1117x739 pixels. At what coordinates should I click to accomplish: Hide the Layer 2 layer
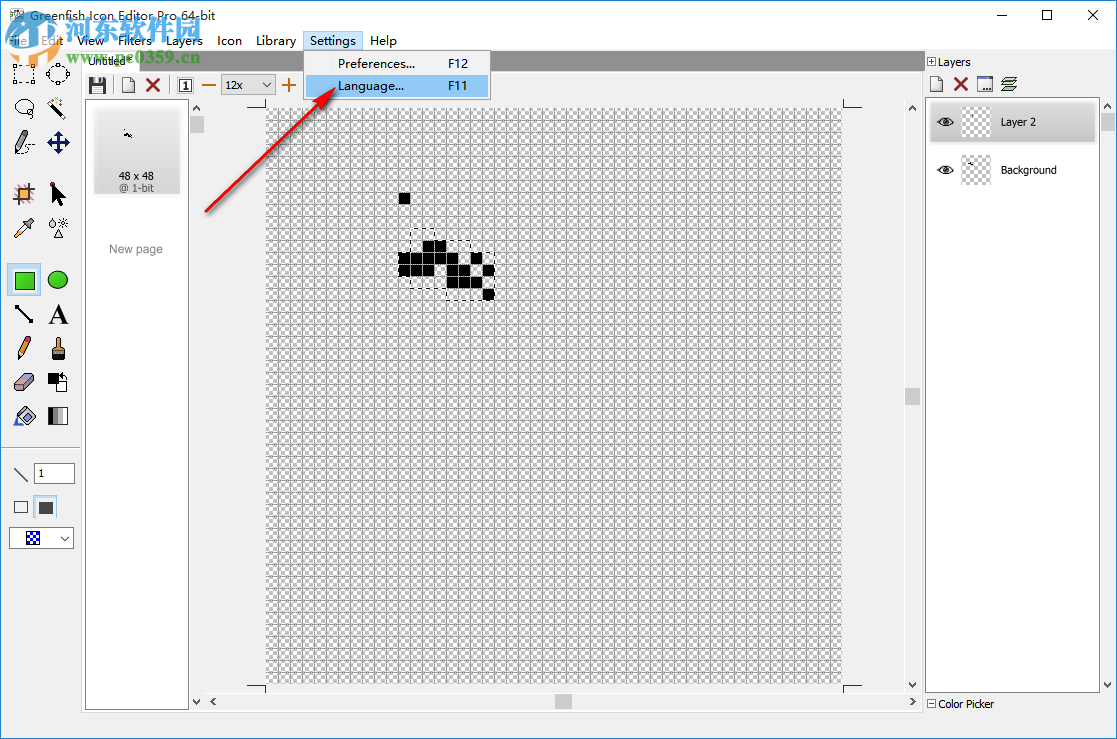[945, 122]
